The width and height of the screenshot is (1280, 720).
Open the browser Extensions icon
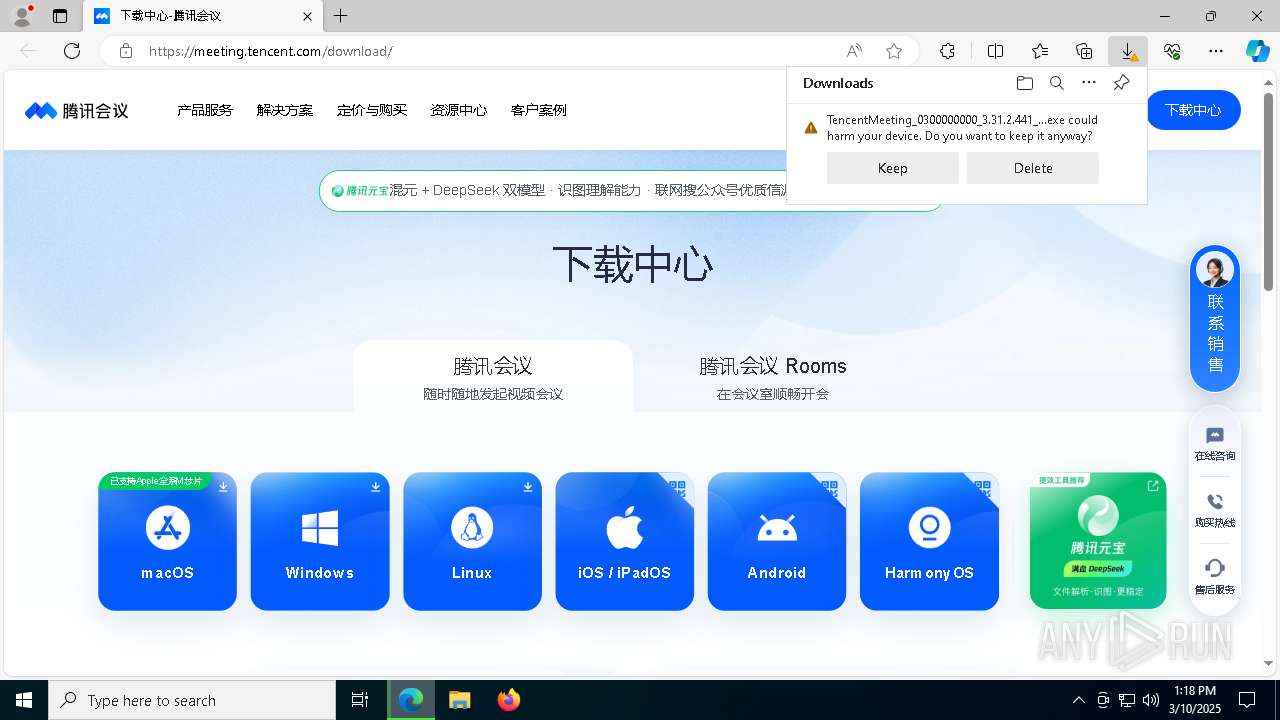click(x=947, y=51)
